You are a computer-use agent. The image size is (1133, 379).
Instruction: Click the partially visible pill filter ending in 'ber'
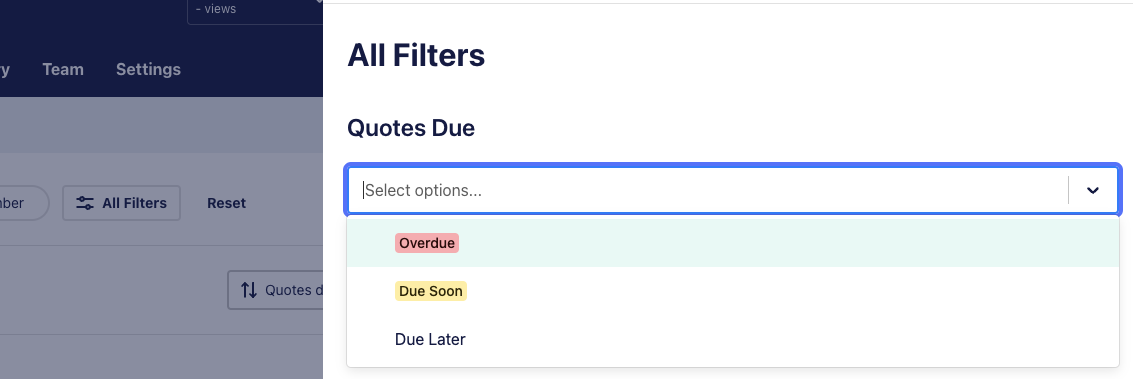pos(23,204)
